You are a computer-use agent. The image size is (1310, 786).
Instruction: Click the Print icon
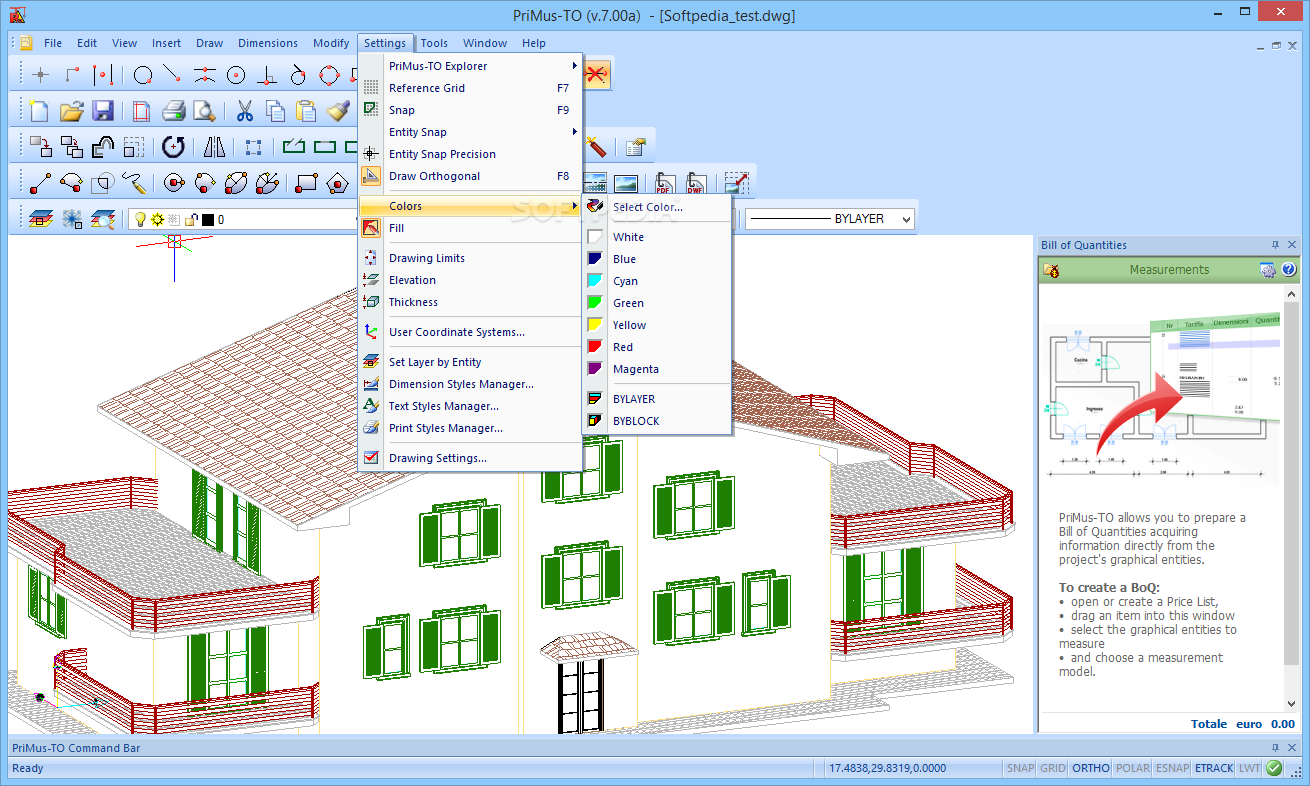pyautogui.click(x=174, y=110)
